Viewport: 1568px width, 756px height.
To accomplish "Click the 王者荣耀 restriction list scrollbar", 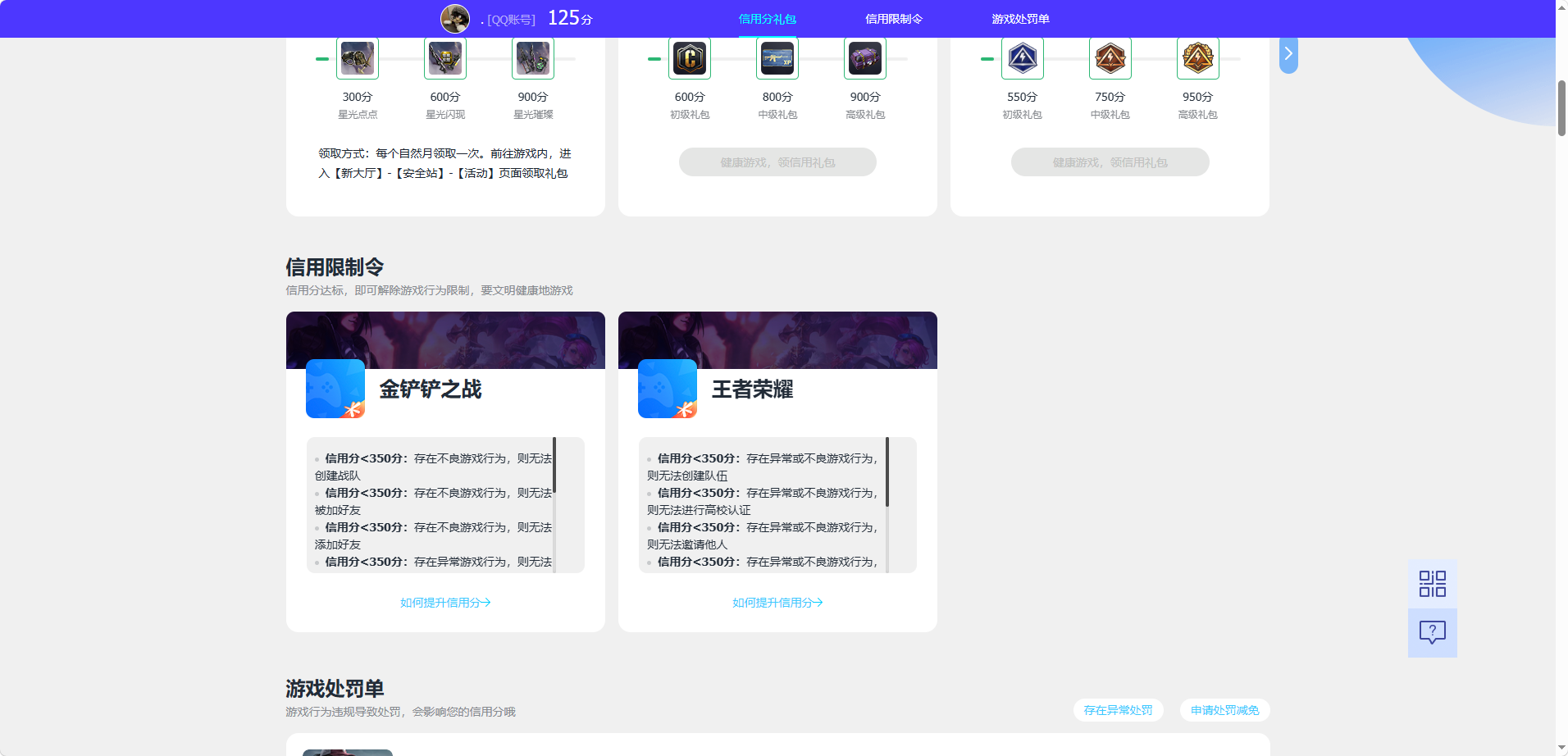I will coord(887,471).
